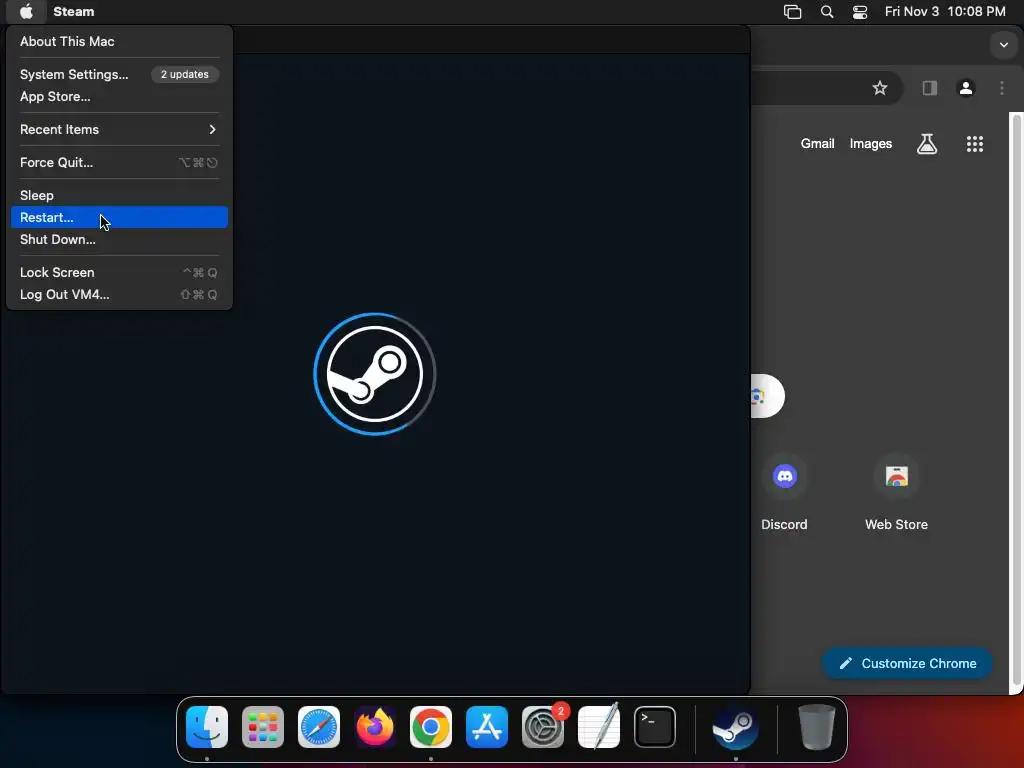Click the date and time in menu bar
This screenshot has height=768, width=1024.
click(945, 11)
